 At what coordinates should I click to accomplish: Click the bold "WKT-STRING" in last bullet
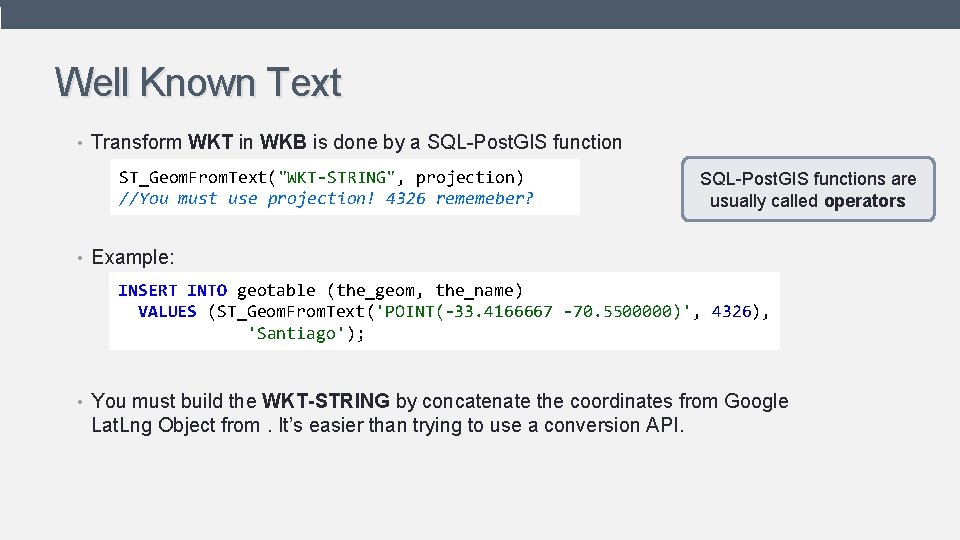coord(325,401)
